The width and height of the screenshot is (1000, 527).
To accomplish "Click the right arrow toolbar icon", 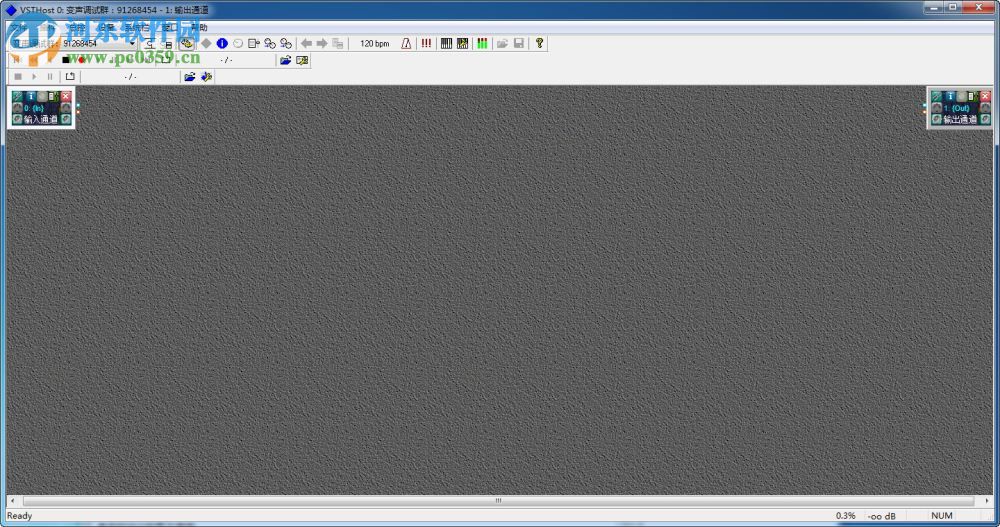I will [x=322, y=43].
